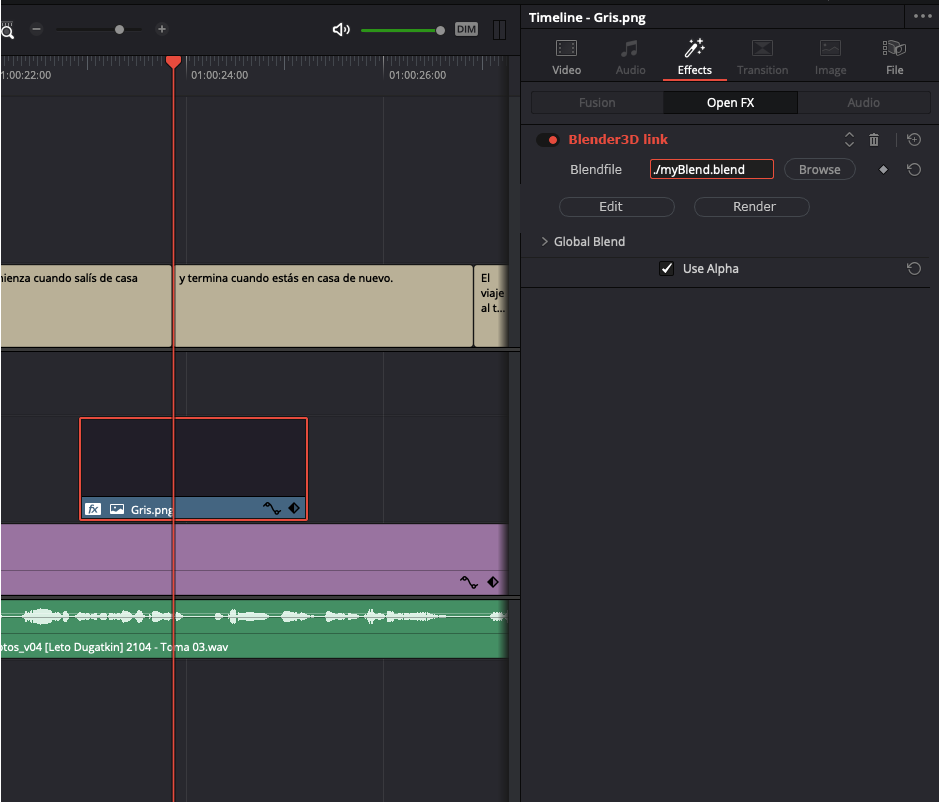Open the Image inspector tab
The height and width of the screenshot is (802, 939).
click(x=830, y=57)
